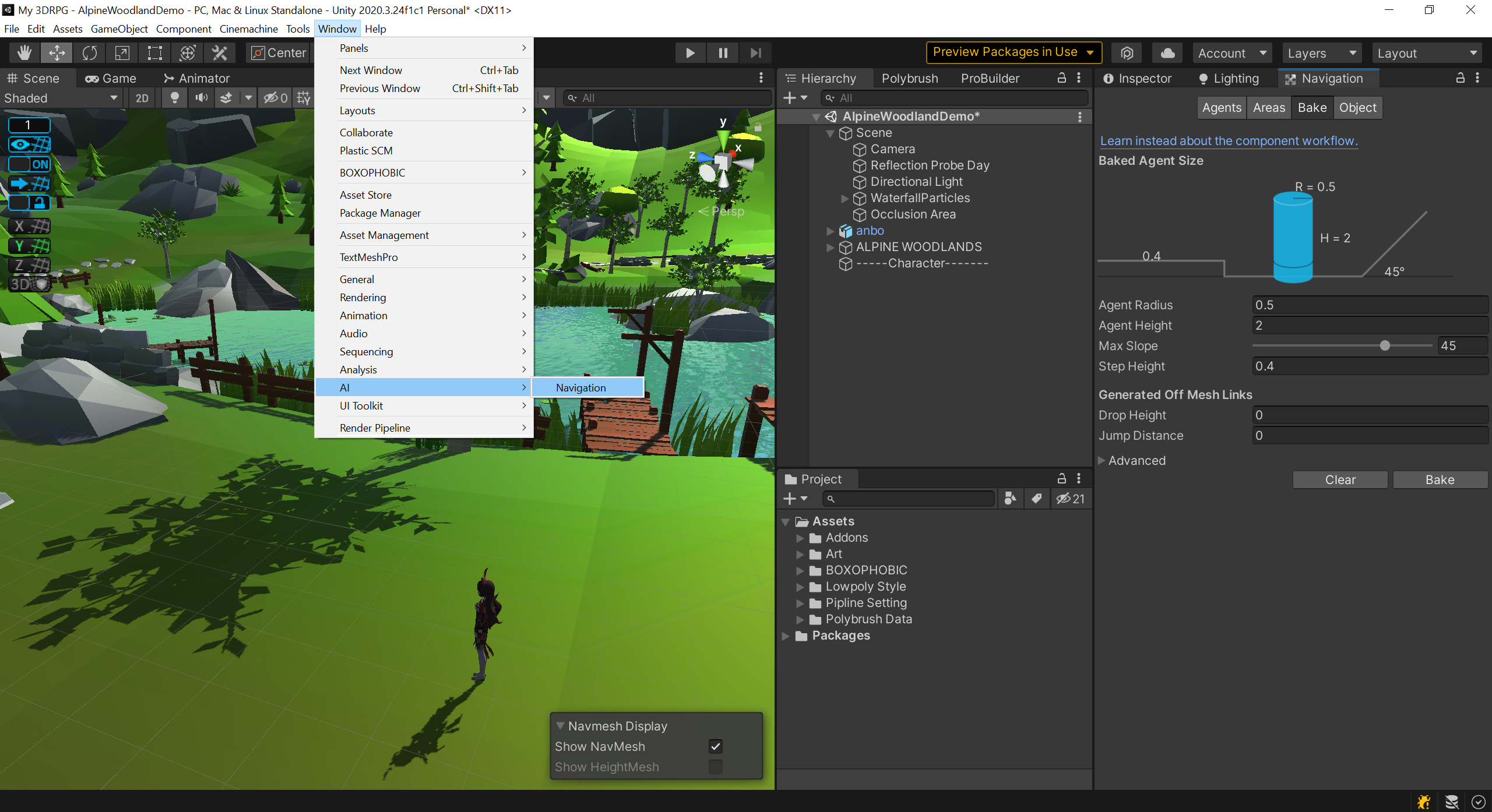Image resolution: width=1492 pixels, height=812 pixels.
Task: Click the Pause button
Action: tap(723, 53)
